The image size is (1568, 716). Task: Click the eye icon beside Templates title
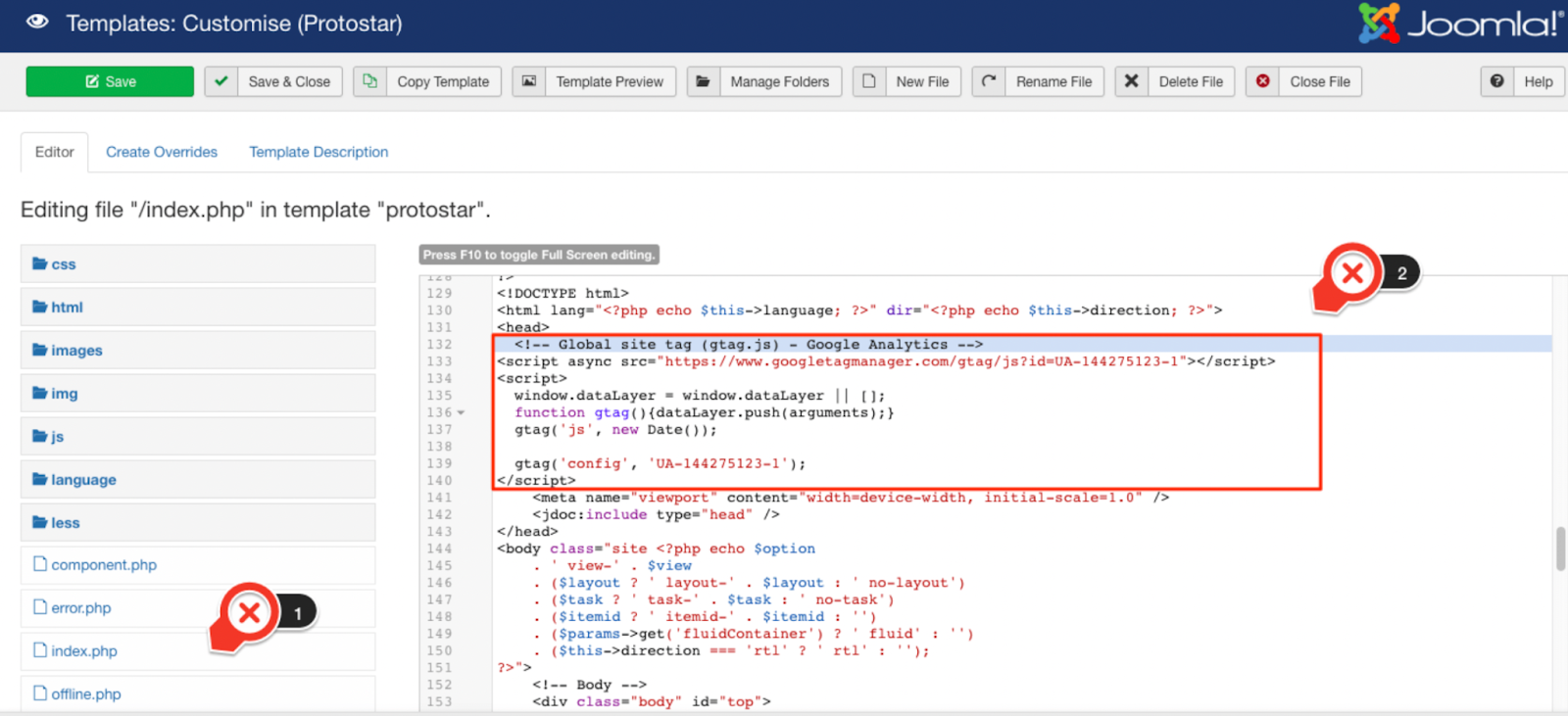click(x=37, y=22)
